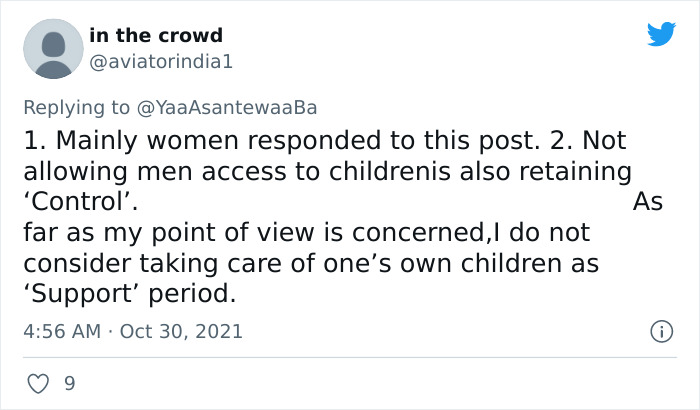Like the tweet with the heart icon
This screenshot has width=700, height=410.
coord(39,383)
